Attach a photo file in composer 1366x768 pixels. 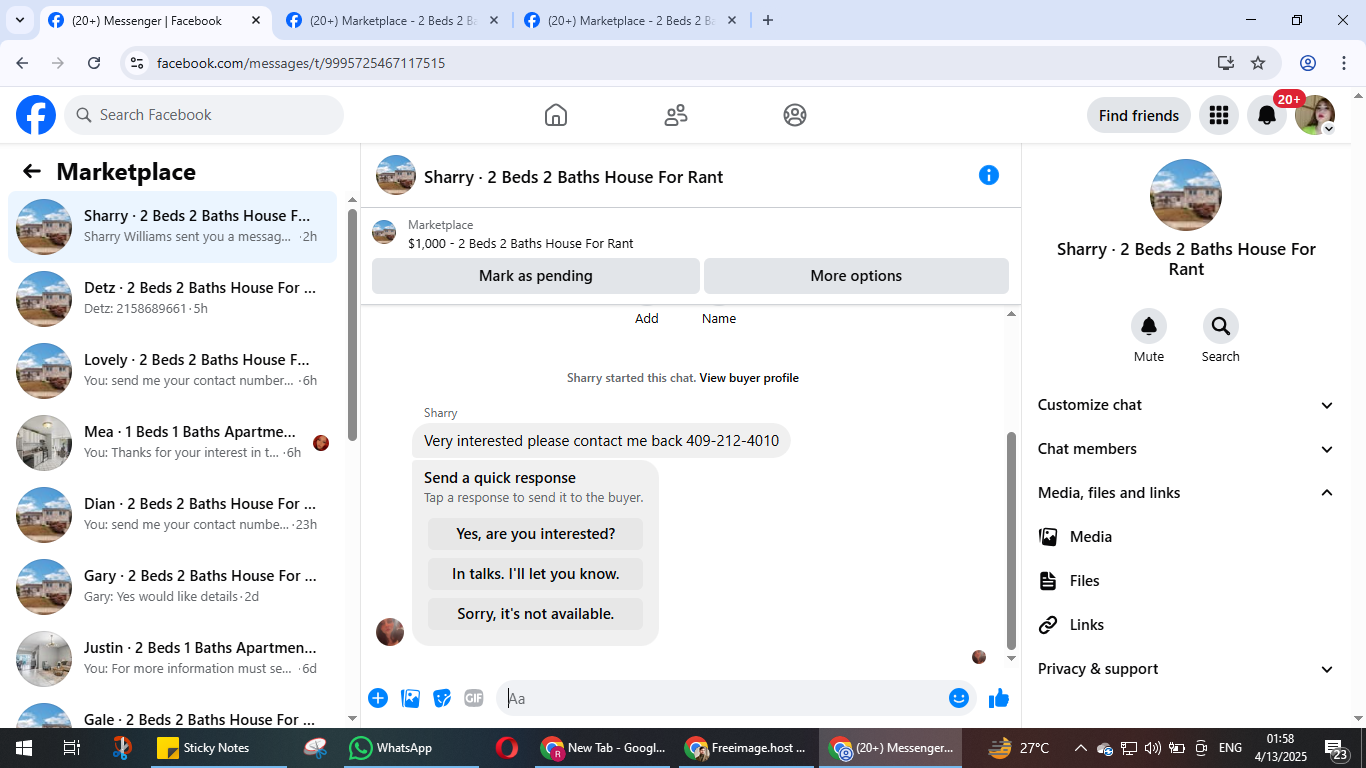tap(410, 698)
